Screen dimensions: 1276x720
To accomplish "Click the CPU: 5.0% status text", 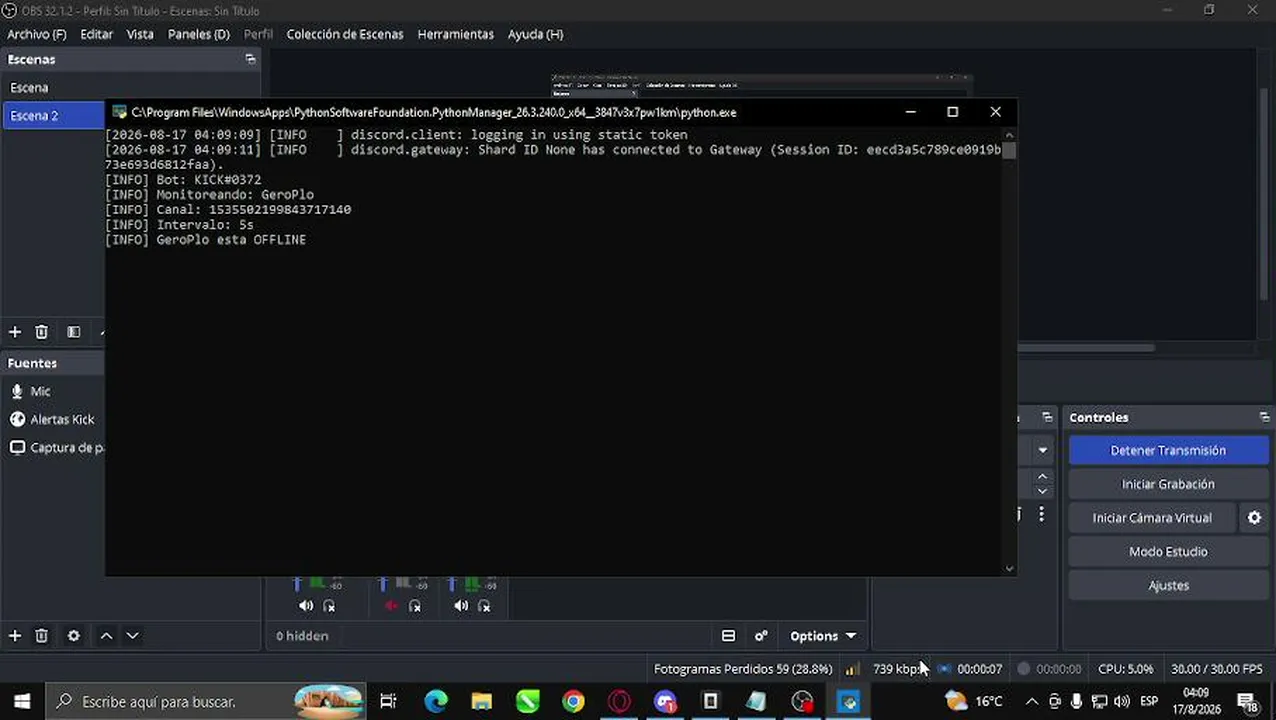I will point(1125,669).
